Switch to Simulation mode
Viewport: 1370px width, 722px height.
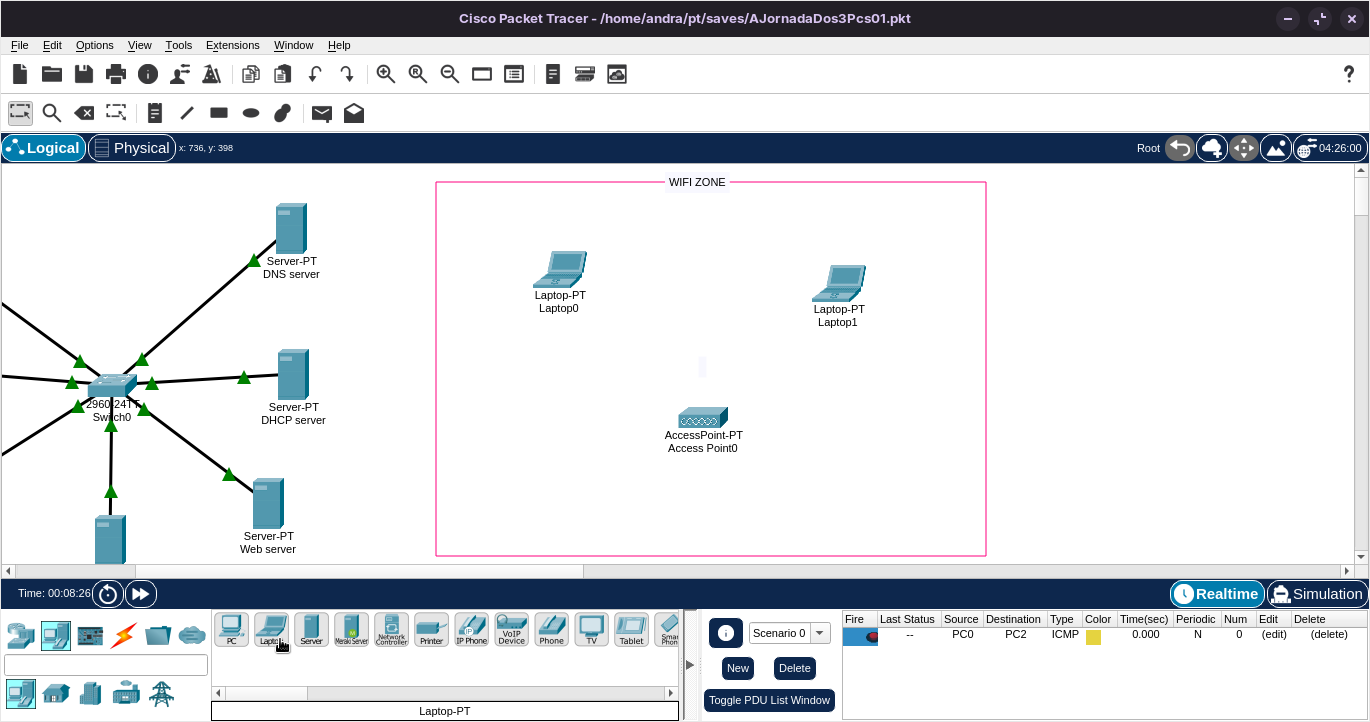[1316, 594]
